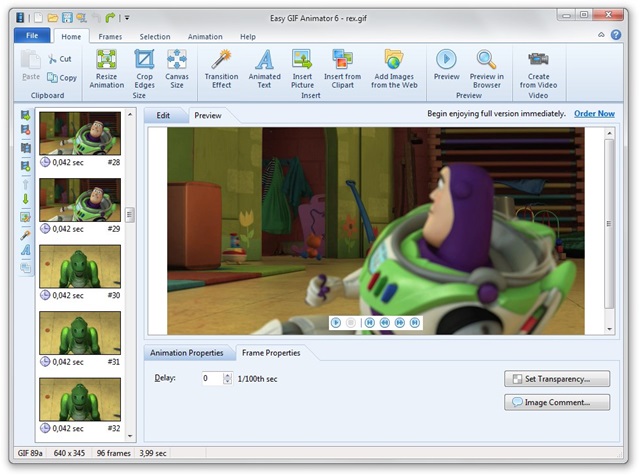640x476 pixels.
Task: Click the magic wand effect icon in sidebar
Action: (25, 235)
